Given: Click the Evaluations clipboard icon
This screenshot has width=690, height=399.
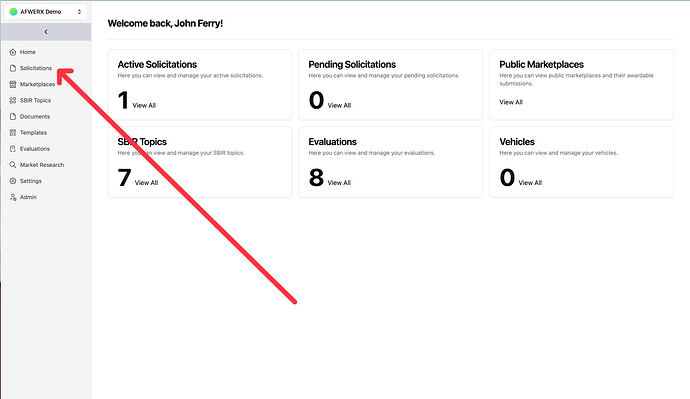Looking at the screenshot, I should [x=13, y=149].
